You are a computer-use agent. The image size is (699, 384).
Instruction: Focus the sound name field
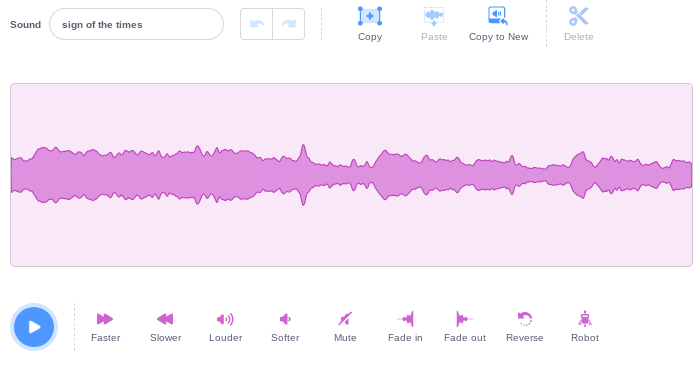tap(136, 24)
